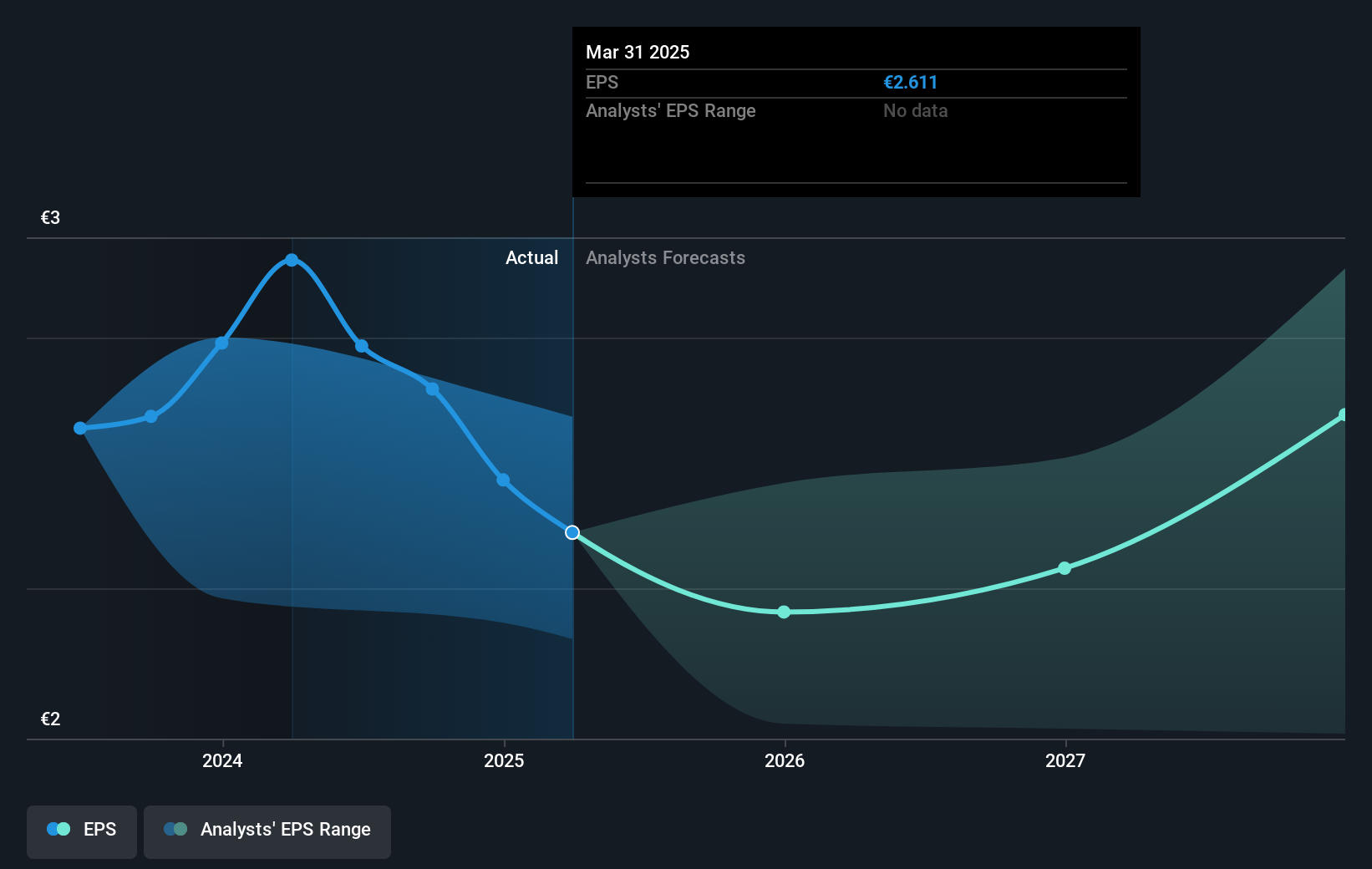Click the peak EPS point in early 2024
The width and height of the screenshot is (1372, 869).
(292, 260)
